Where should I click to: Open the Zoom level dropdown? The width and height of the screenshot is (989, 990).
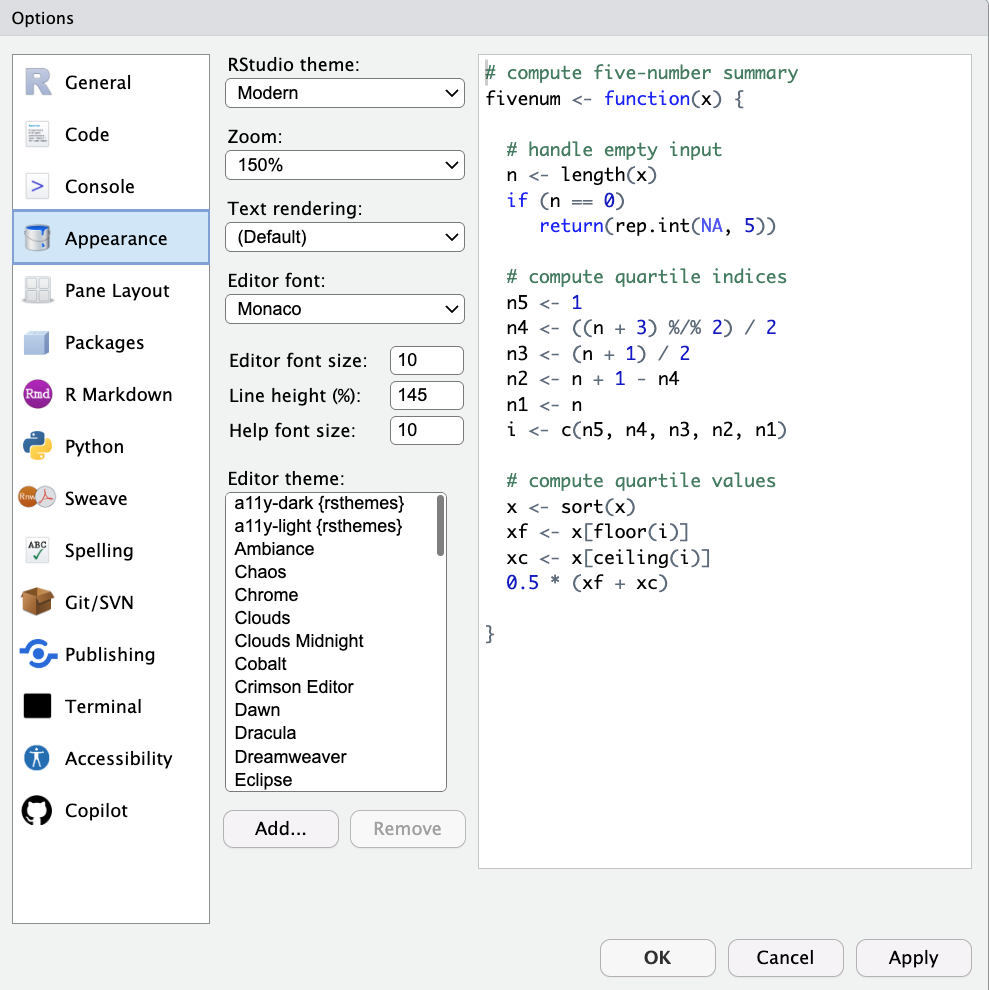[x=345, y=165]
